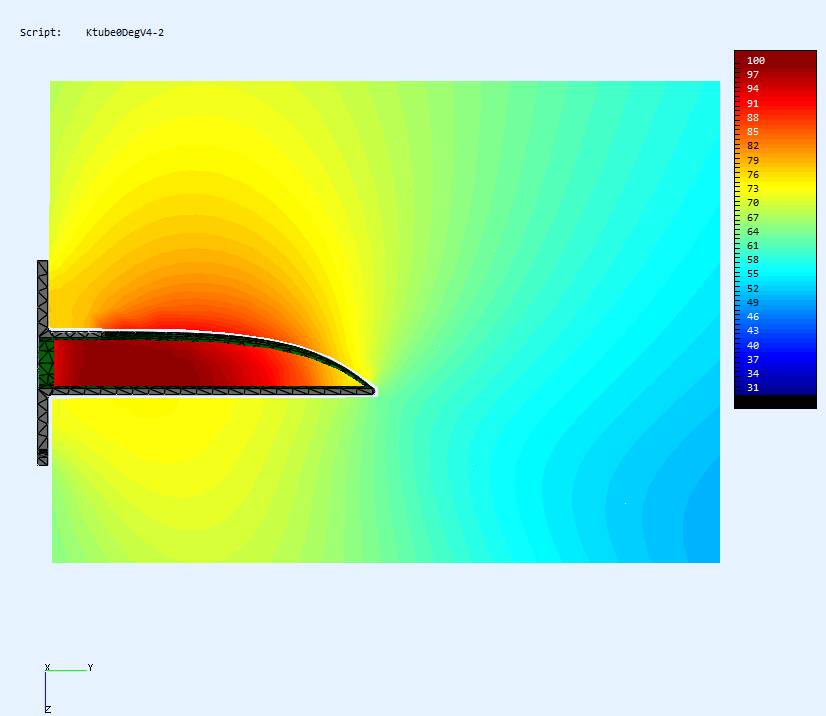Click the script name Ktube0DegV4-2
The width and height of the screenshot is (826, 716).
(125, 33)
